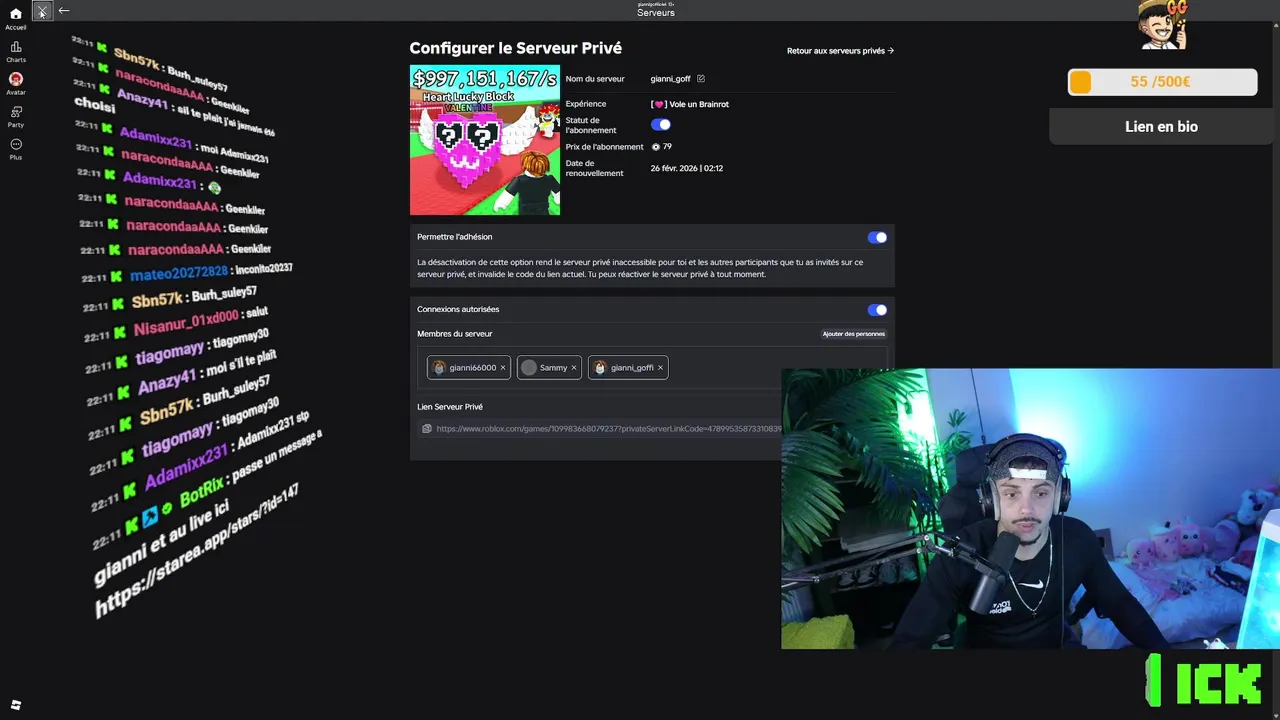
Task: Click Ajouter des personnes button
Action: coord(854,334)
